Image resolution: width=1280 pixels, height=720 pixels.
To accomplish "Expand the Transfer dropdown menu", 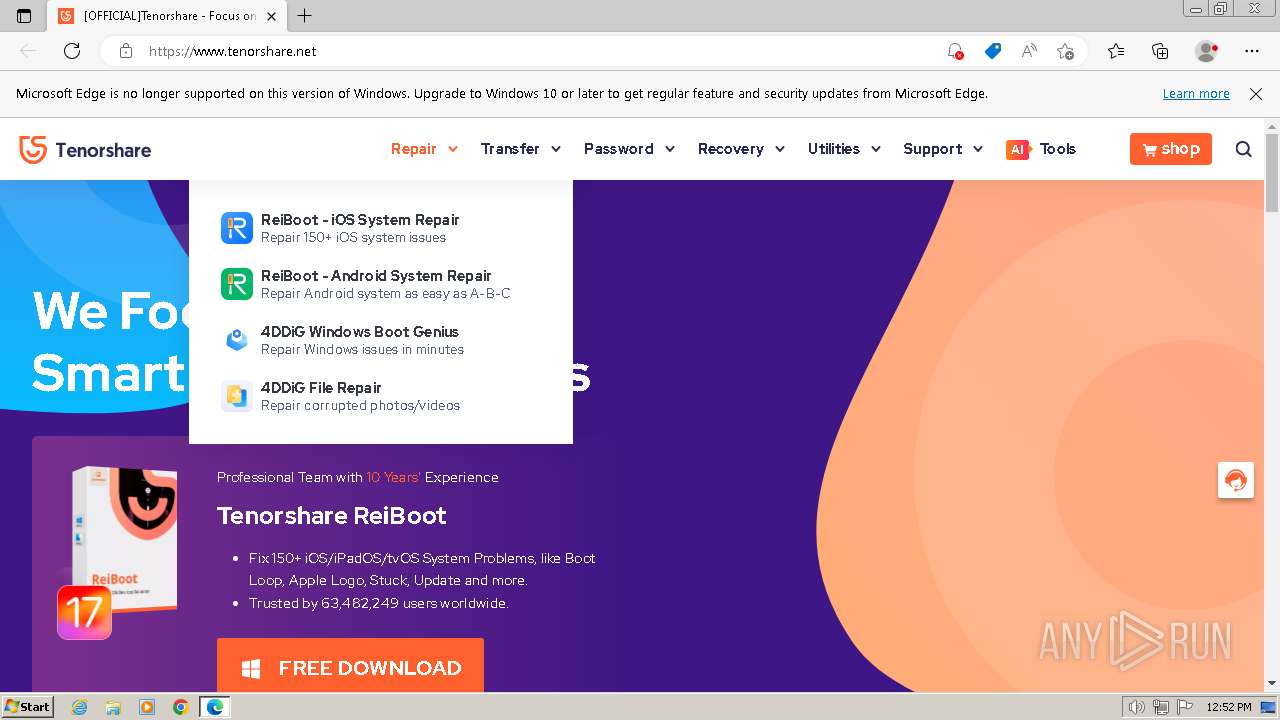I will [x=520, y=149].
